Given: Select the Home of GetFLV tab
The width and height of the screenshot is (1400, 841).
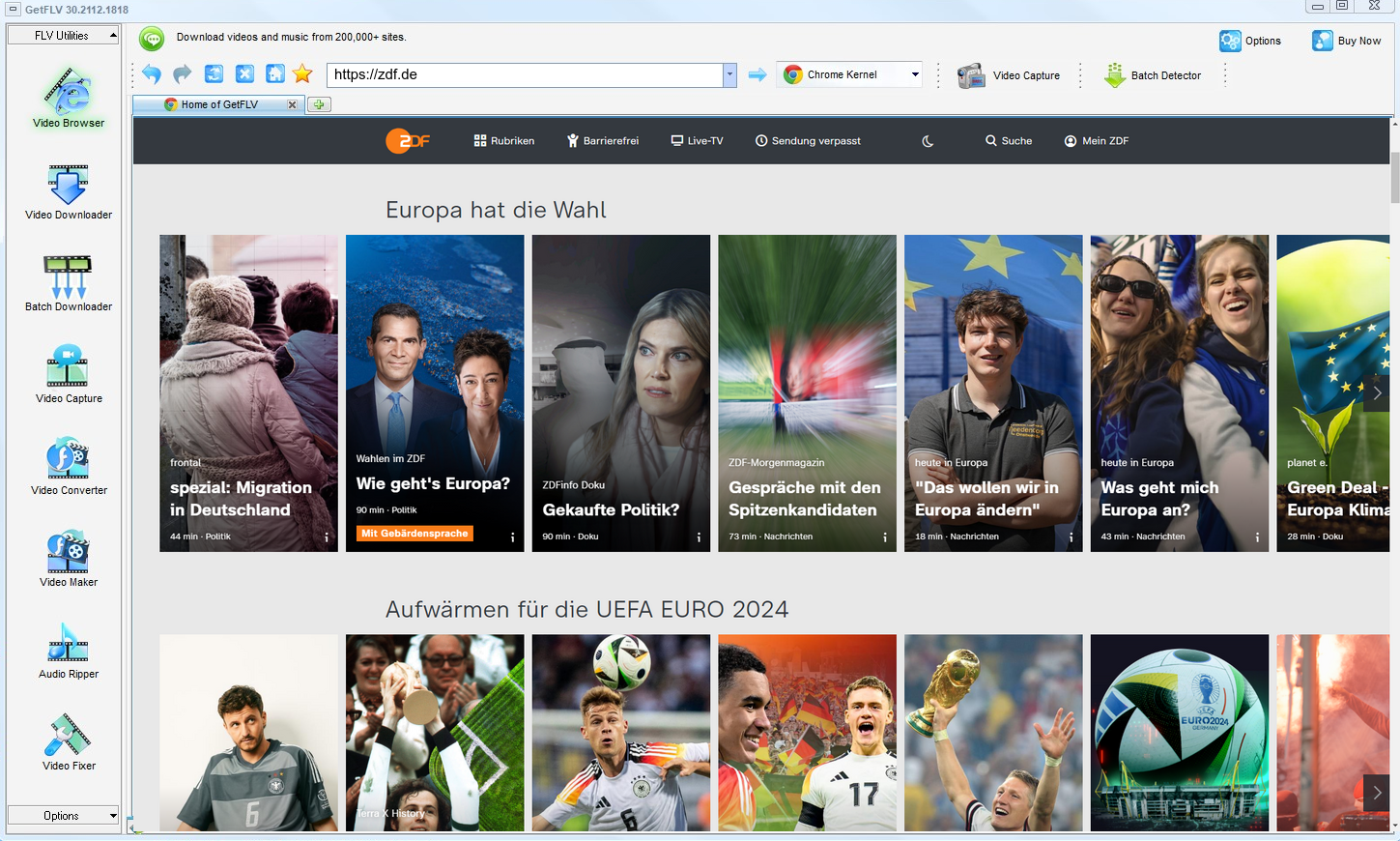Looking at the screenshot, I should coord(219,104).
